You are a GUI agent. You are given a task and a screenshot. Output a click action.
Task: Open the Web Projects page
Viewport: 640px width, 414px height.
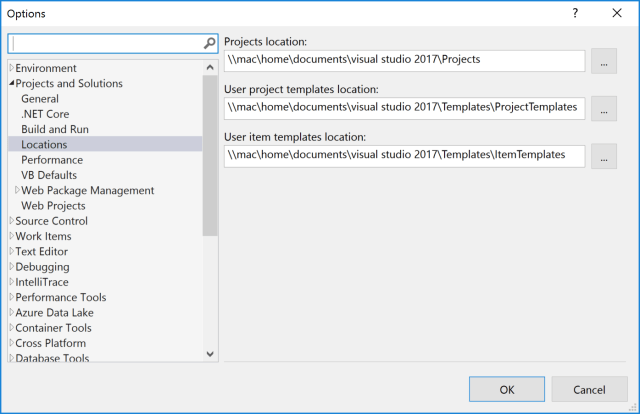click(x=53, y=206)
